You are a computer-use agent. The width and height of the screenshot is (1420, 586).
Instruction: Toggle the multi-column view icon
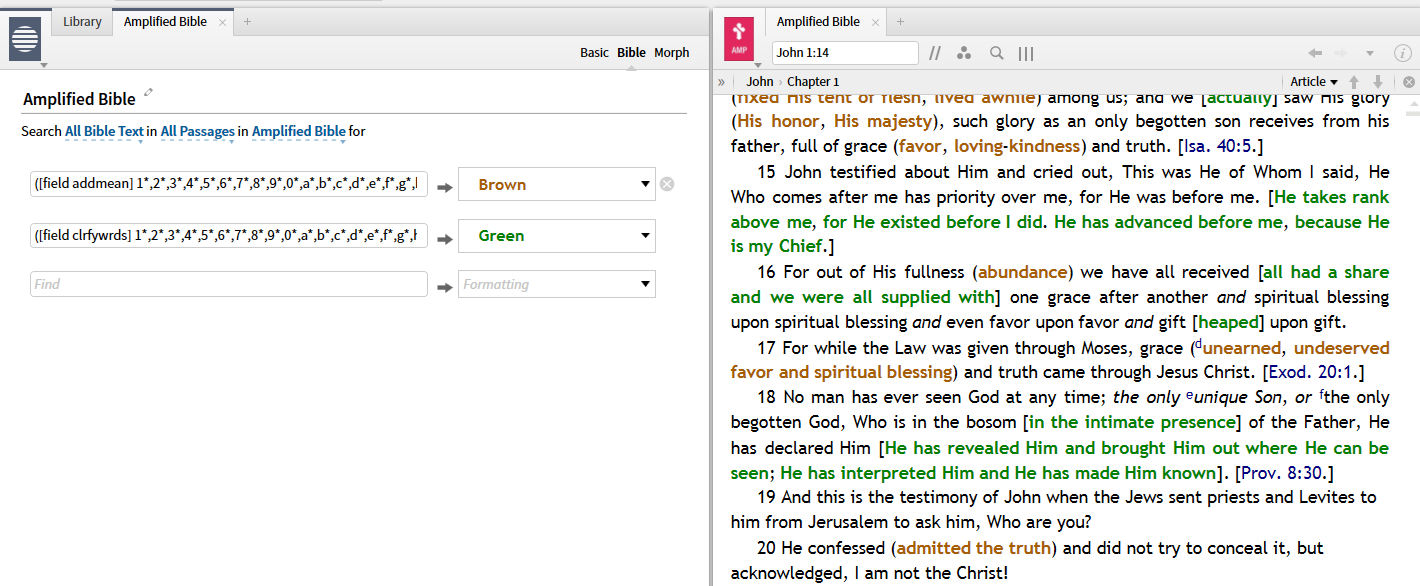(x=1026, y=53)
